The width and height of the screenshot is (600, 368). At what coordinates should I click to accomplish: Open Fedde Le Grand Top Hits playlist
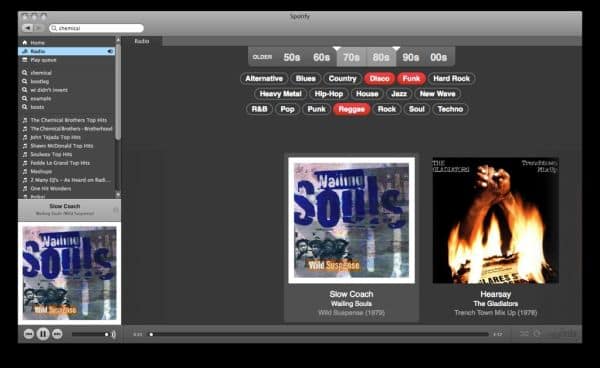[x=60, y=163]
